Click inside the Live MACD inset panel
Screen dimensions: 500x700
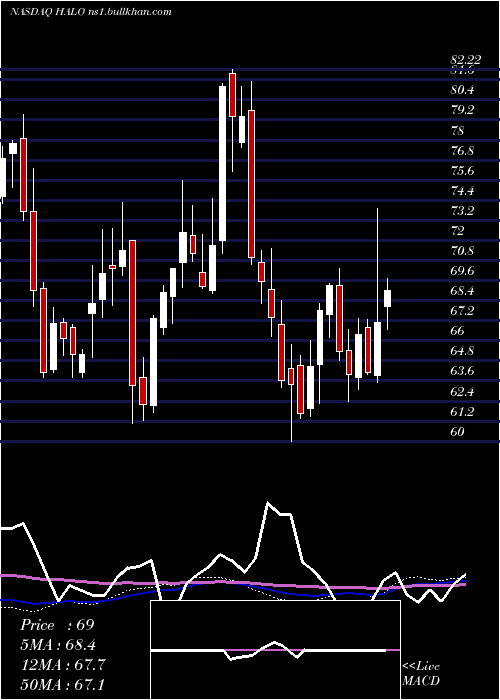pyautogui.click(x=275, y=650)
